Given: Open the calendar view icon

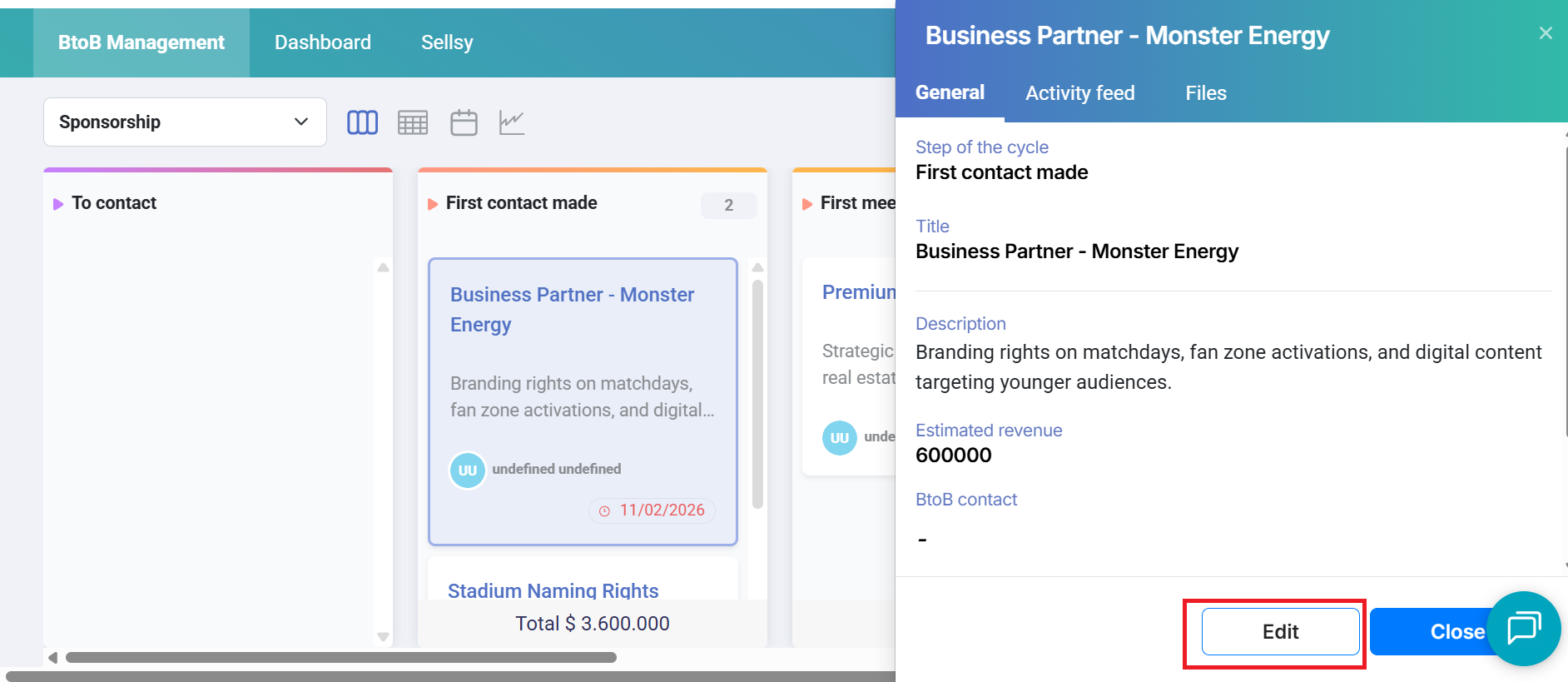Looking at the screenshot, I should pos(464,122).
